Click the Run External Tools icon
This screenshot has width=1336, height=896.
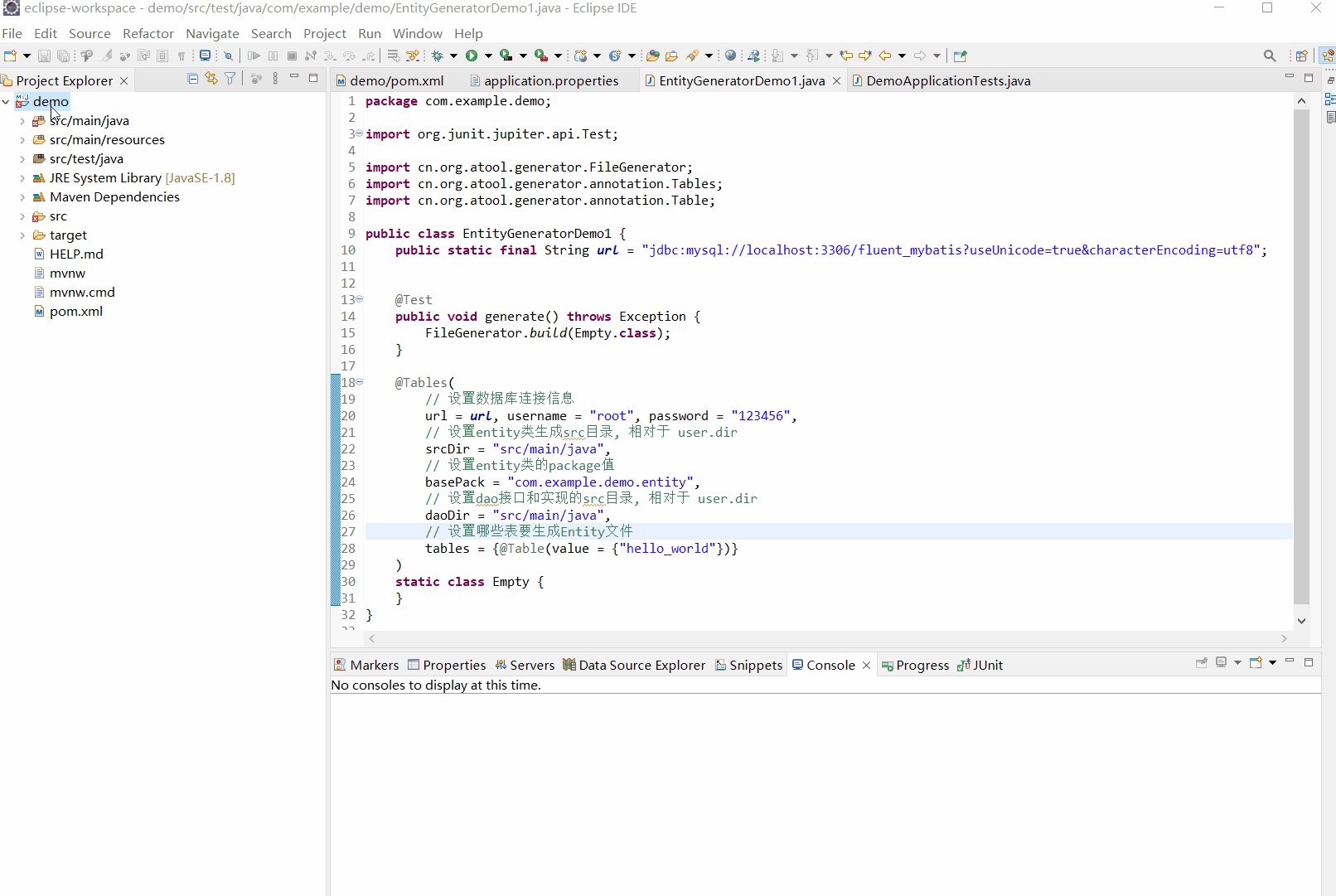(540, 56)
